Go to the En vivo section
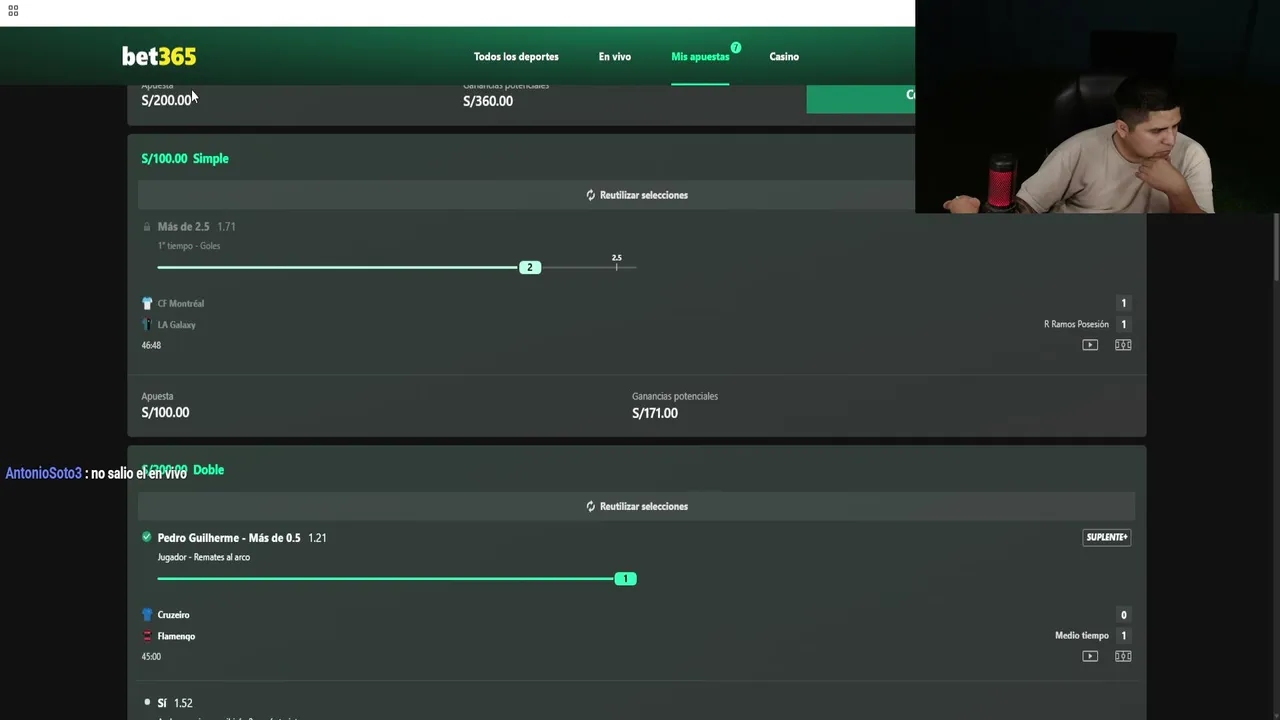Viewport: 1280px width, 720px height. coord(615,57)
